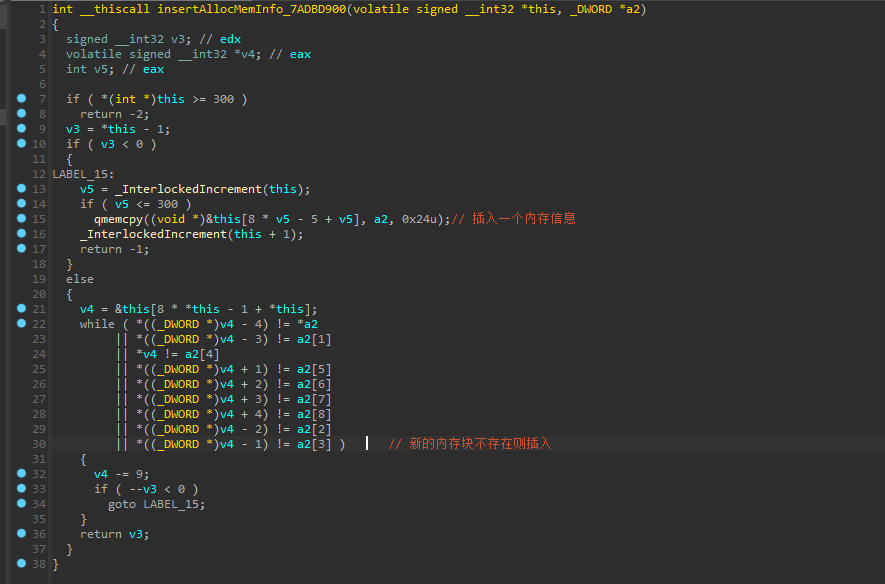The image size is (885, 584).
Task: Click the breakpoint dot on the qmemcpy line
Action: click(x=21, y=219)
